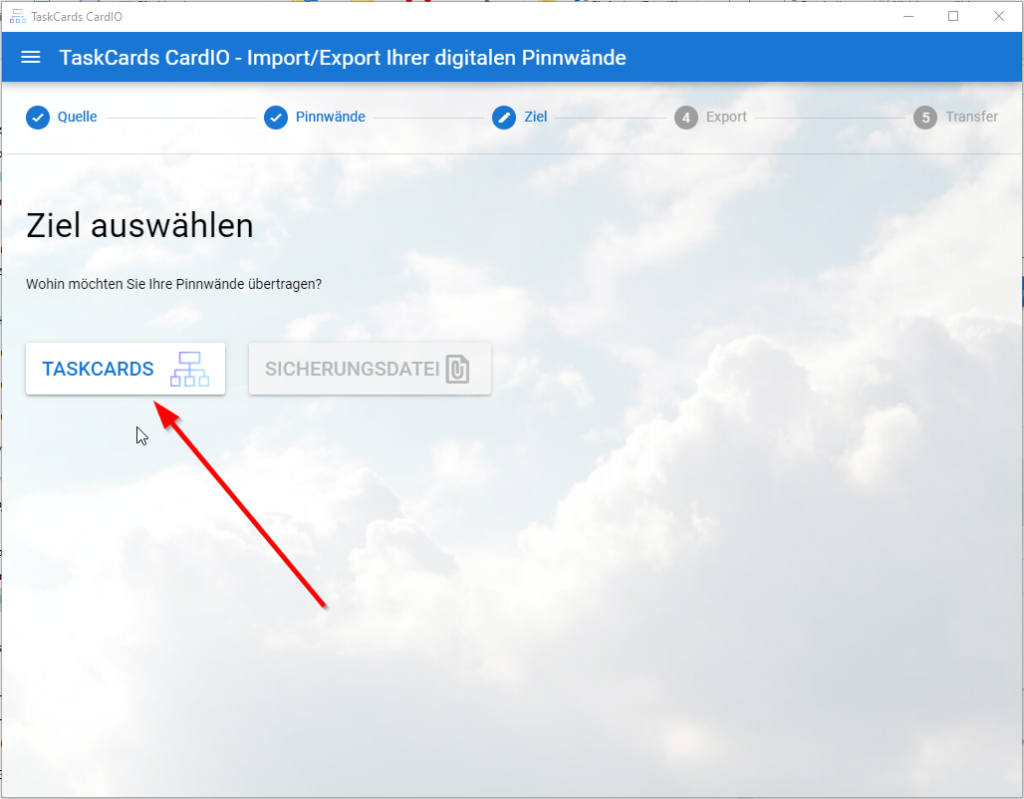Go back to the Pinnwände step
The height and width of the screenshot is (799, 1024).
[x=315, y=118]
